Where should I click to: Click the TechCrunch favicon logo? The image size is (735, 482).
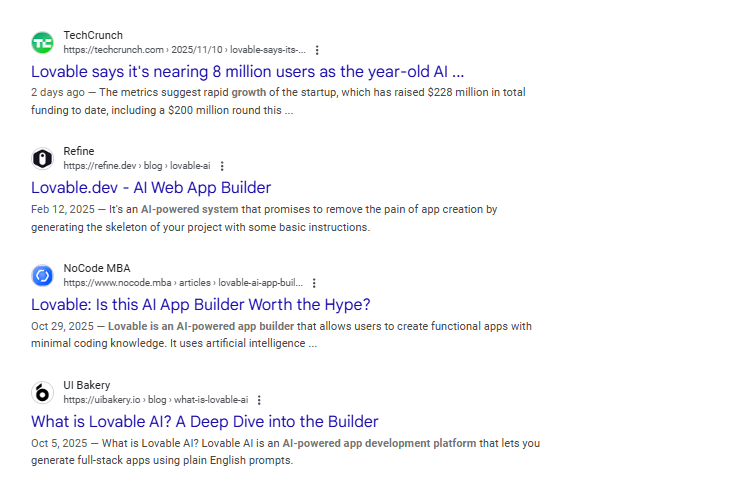43,43
